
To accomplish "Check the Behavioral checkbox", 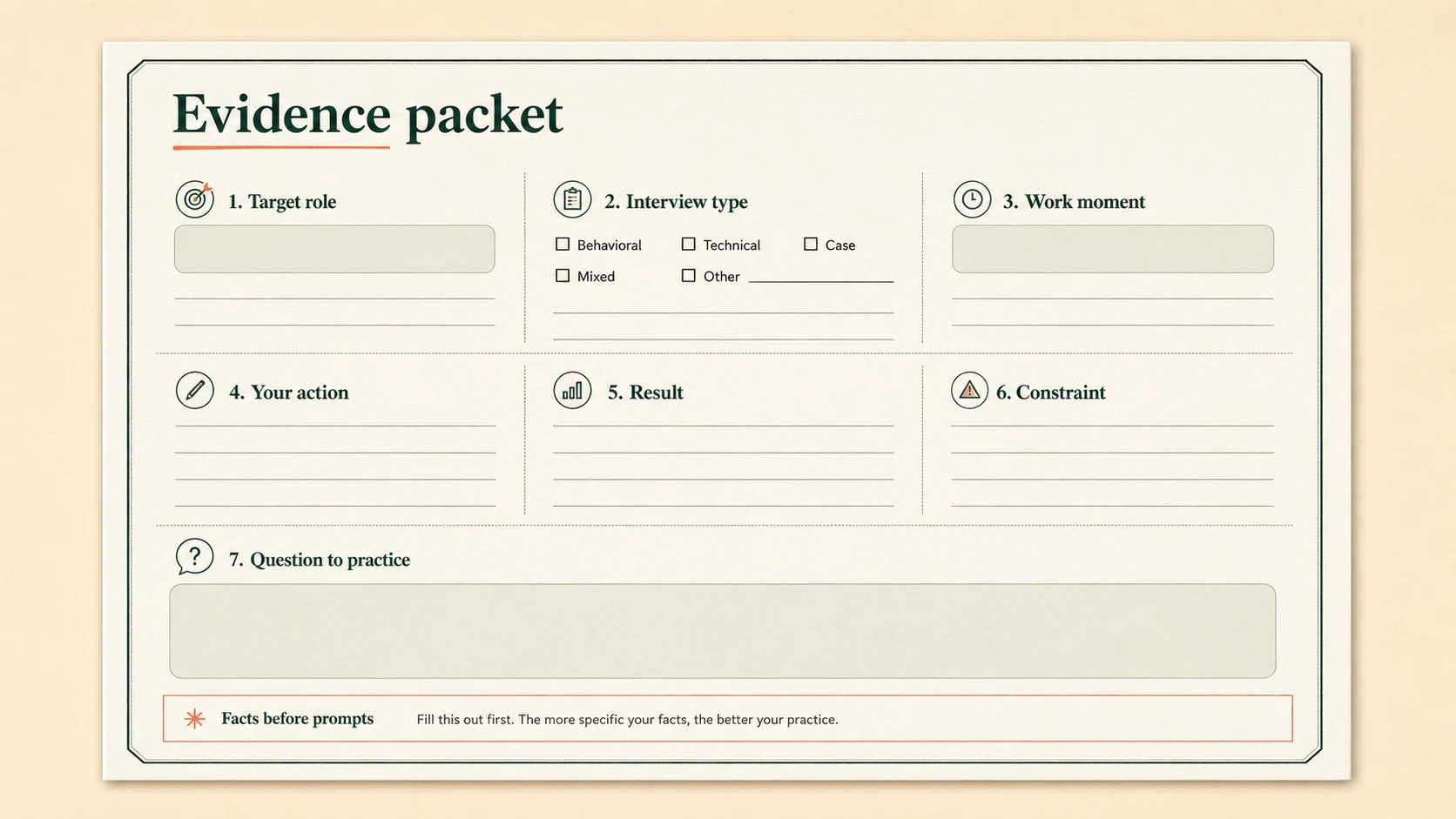I will [563, 245].
